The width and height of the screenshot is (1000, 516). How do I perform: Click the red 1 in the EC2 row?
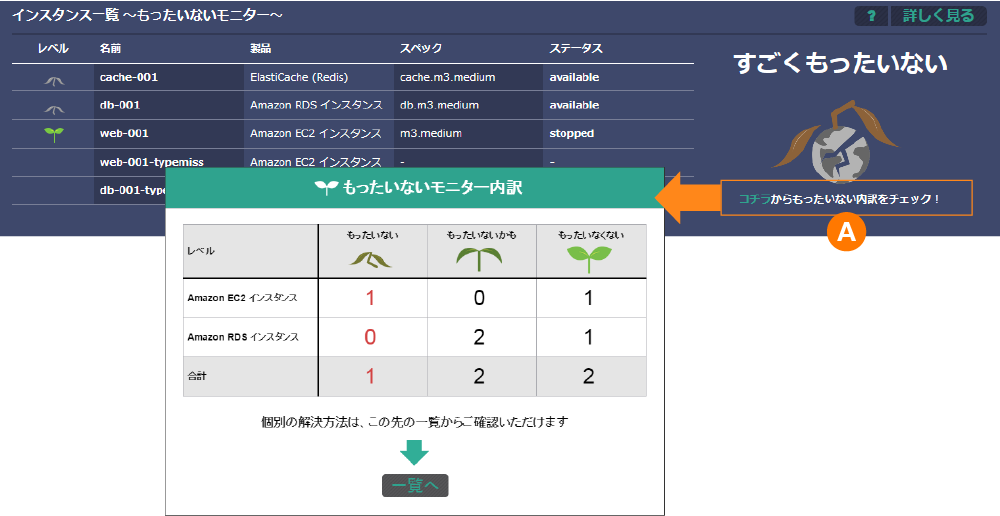[x=370, y=297]
